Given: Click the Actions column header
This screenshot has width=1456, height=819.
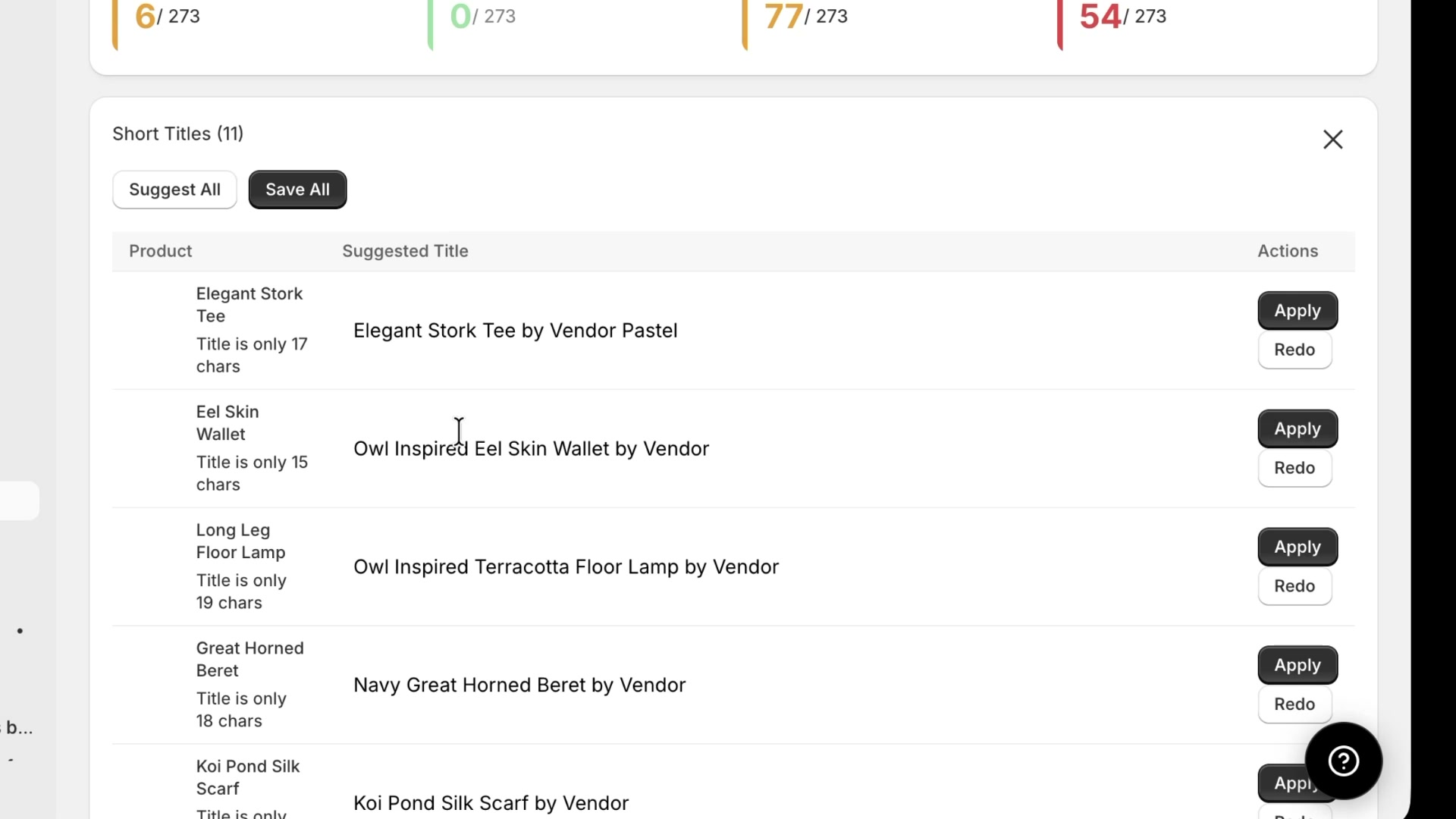Looking at the screenshot, I should coord(1287,251).
